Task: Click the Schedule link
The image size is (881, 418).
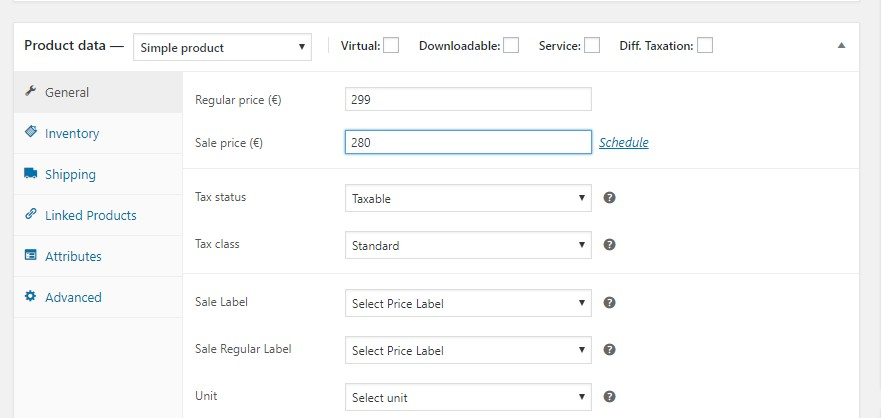Action: (x=623, y=143)
